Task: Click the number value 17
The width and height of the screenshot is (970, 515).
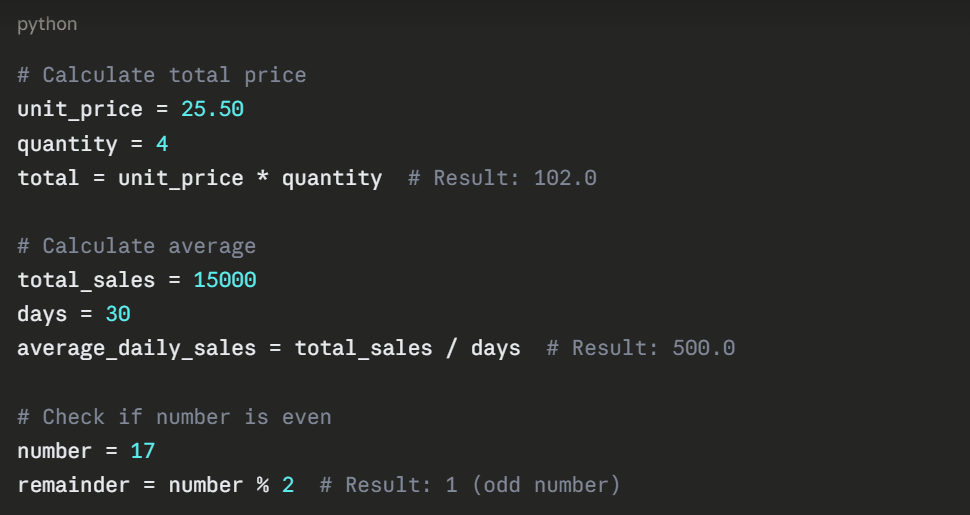Action: [143, 451]
